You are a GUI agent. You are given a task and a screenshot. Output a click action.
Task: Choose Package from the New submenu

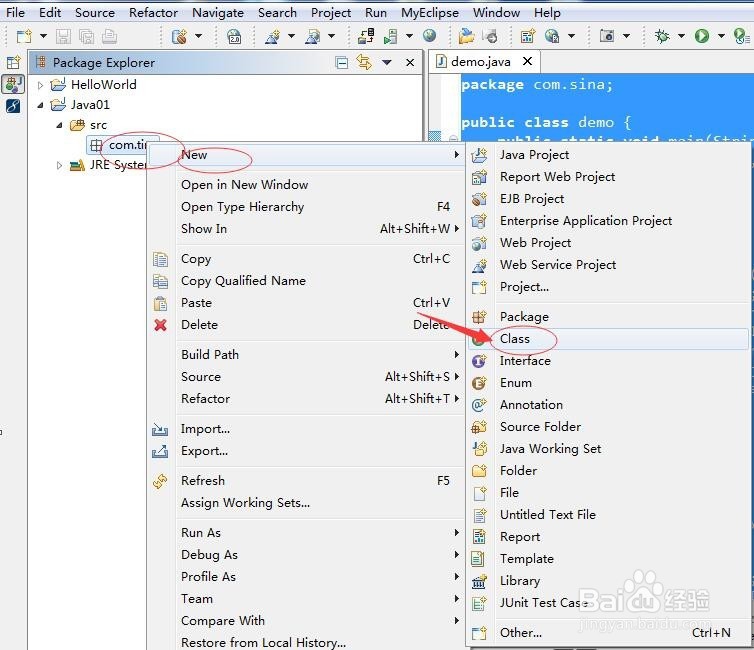click(608, 317)
